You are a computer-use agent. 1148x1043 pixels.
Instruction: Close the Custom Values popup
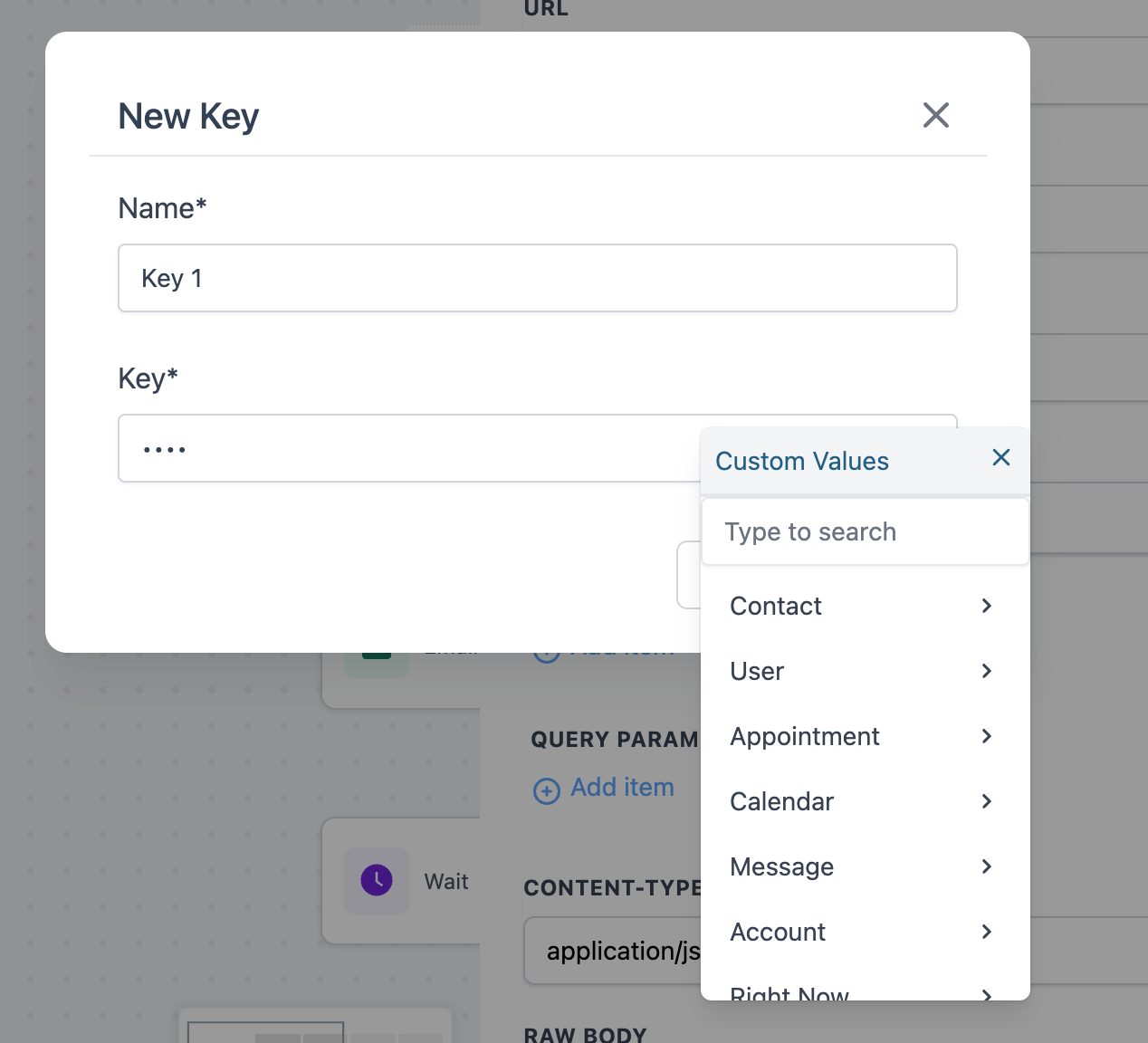(1000, 458)
